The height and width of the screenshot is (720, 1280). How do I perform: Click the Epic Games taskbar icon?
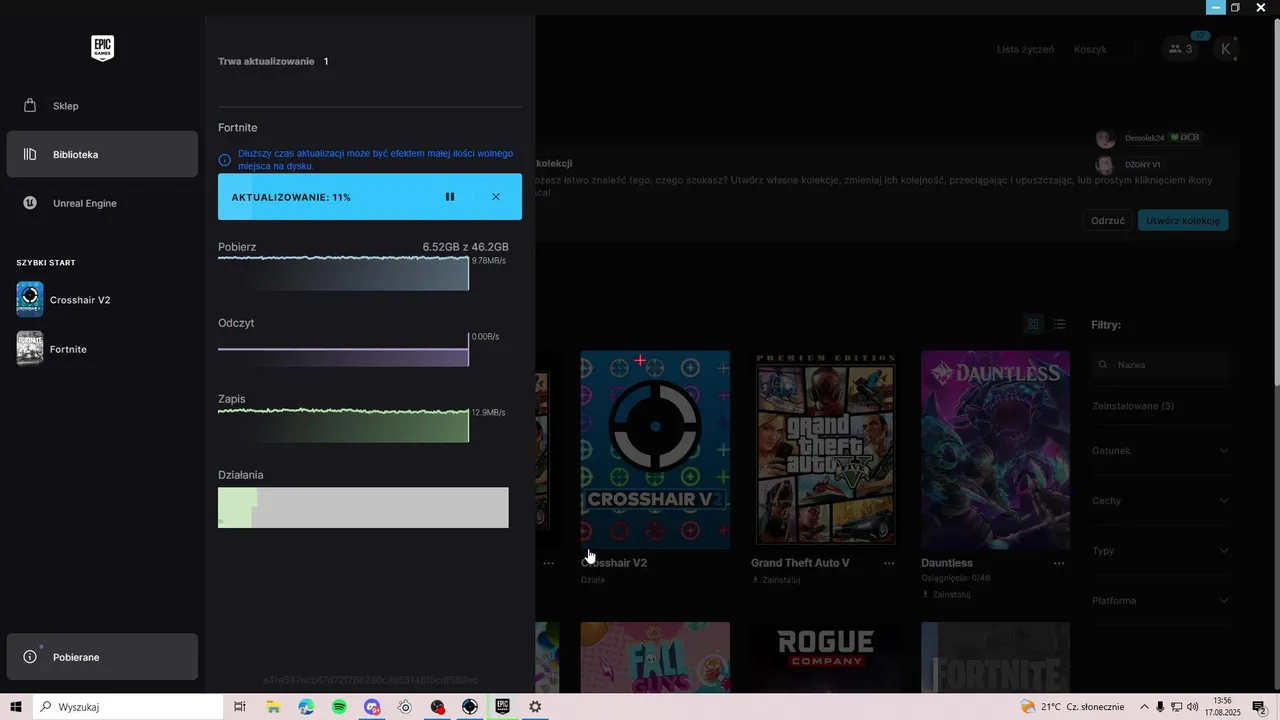503,707
